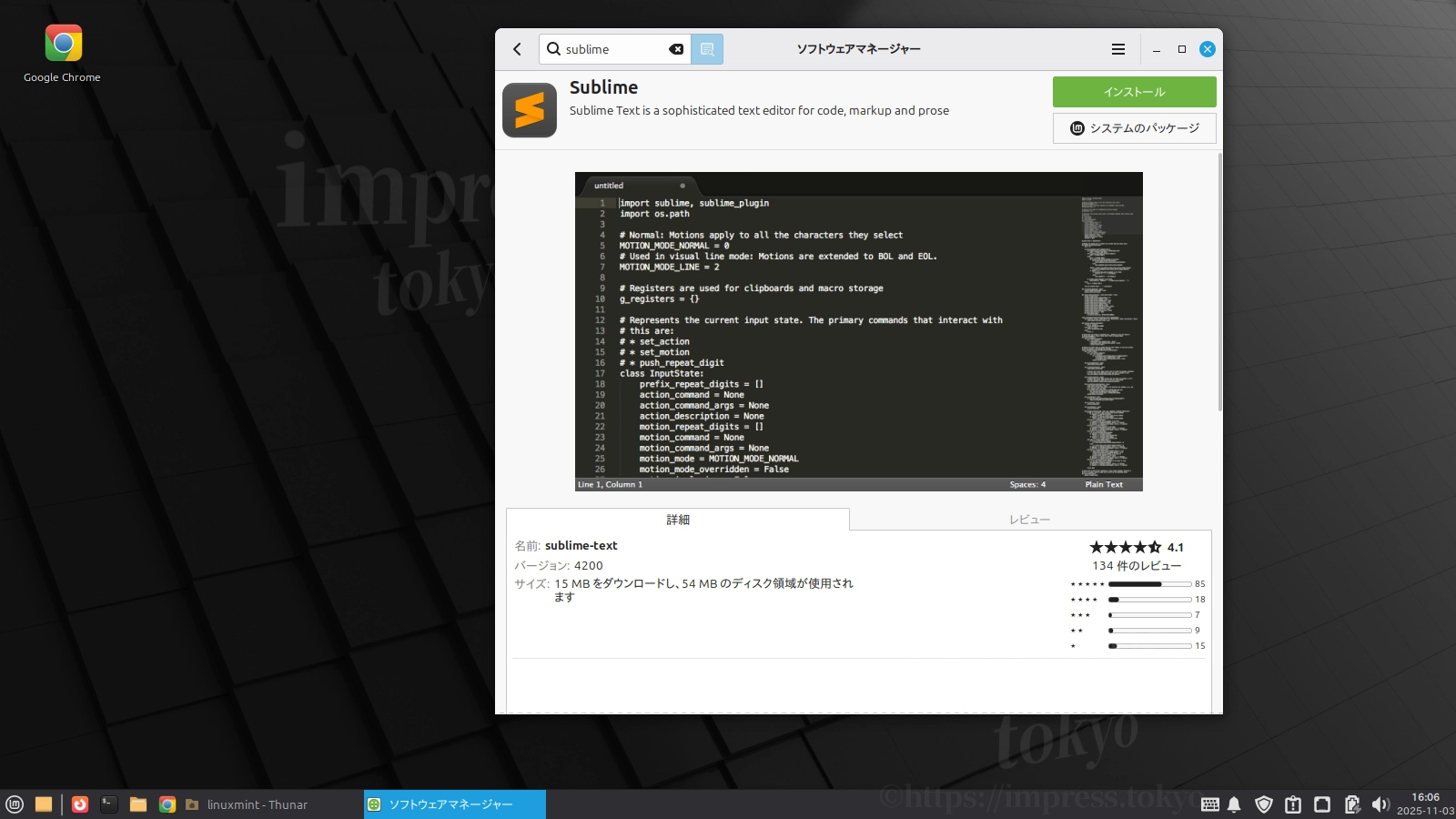This screenshot has width=1456, height=819.
Task: Click the clipboard warning tray icon
Action: (1293, 804)
